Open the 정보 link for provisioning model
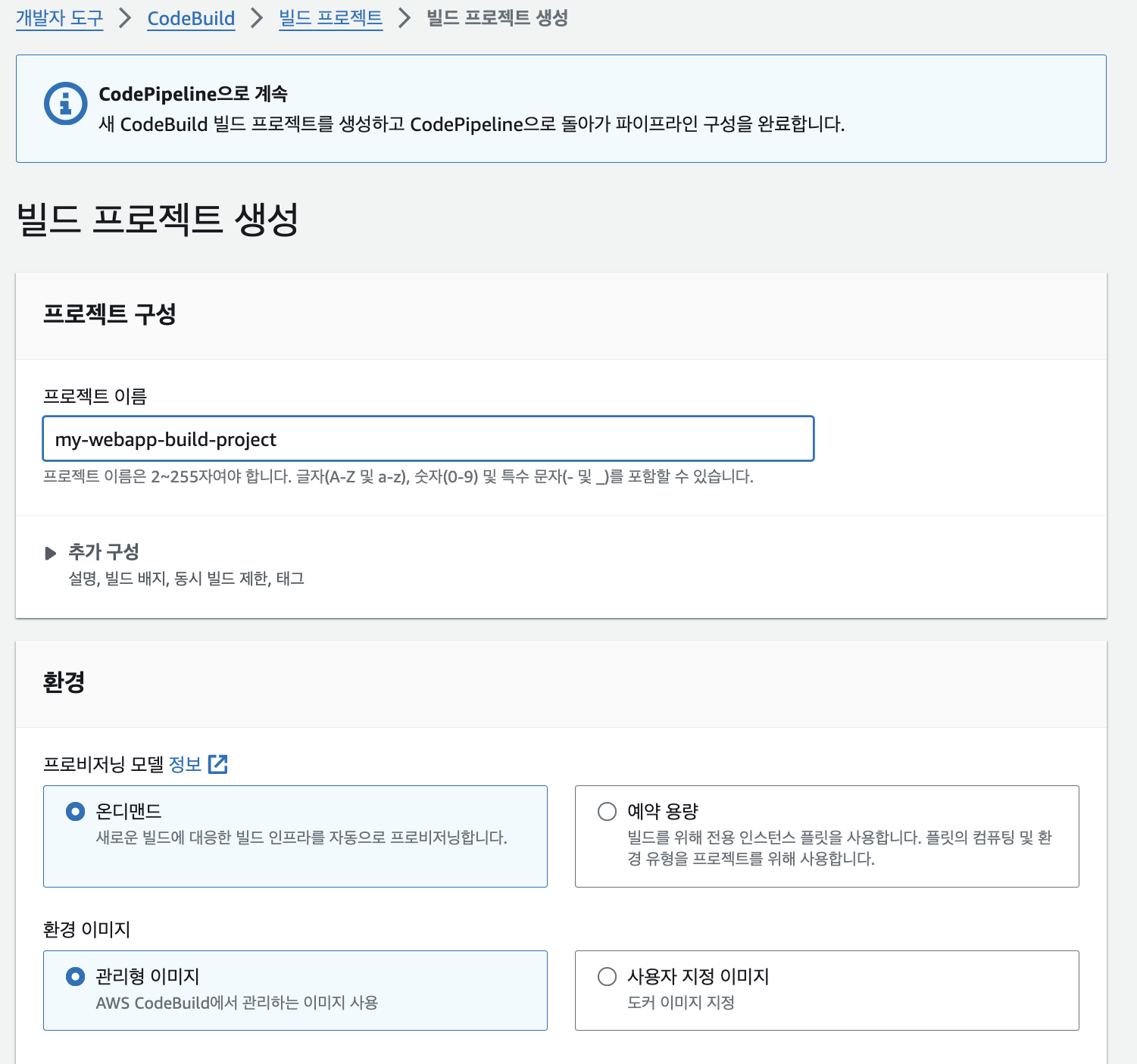The width and height of the screenshot is (1137, 1064). [x=185, y=764]
